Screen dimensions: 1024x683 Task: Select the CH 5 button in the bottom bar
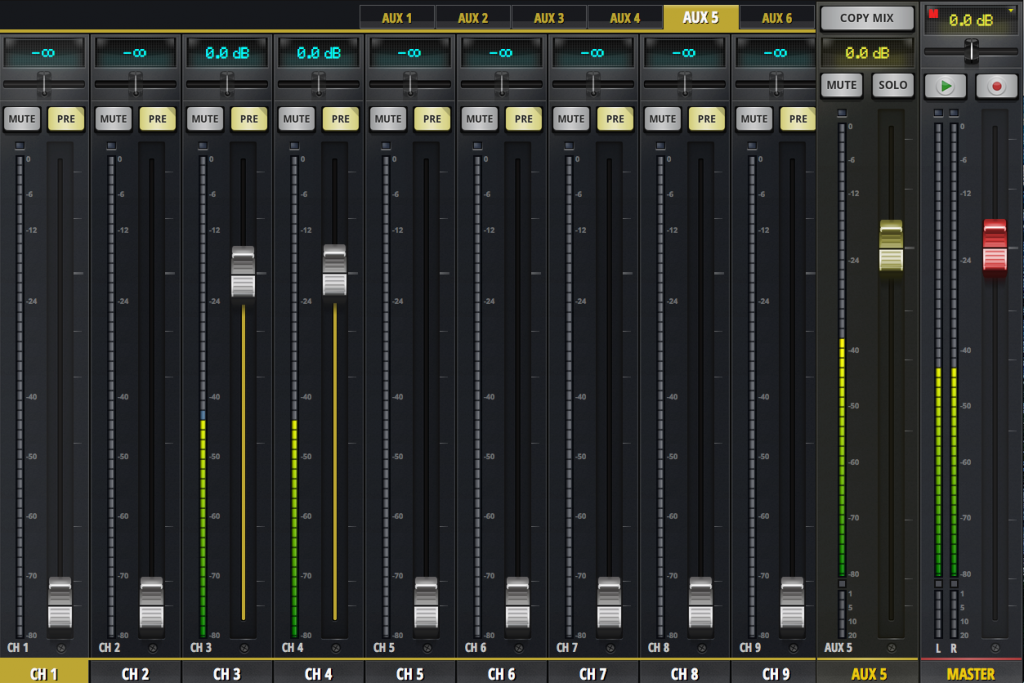pos(409,673)
